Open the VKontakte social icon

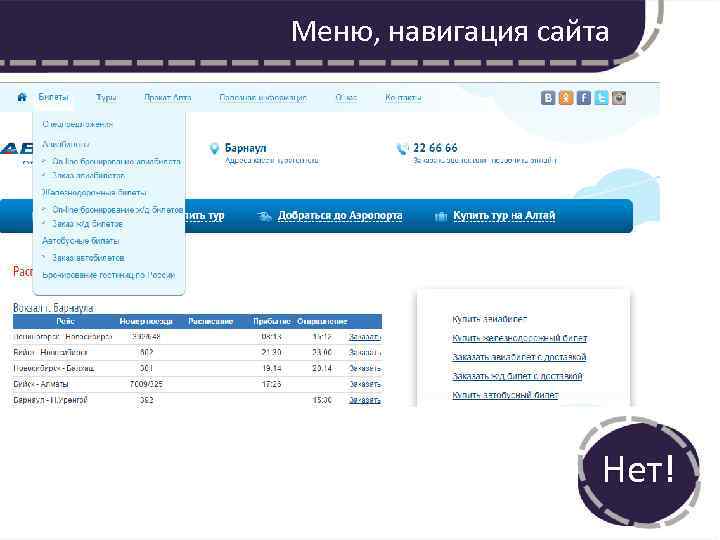pos(548,98)
